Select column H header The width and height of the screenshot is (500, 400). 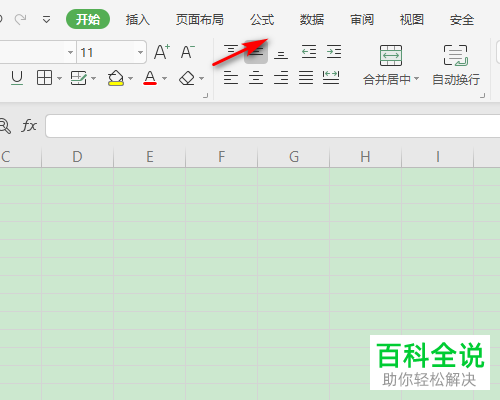[x=366, y=157]
